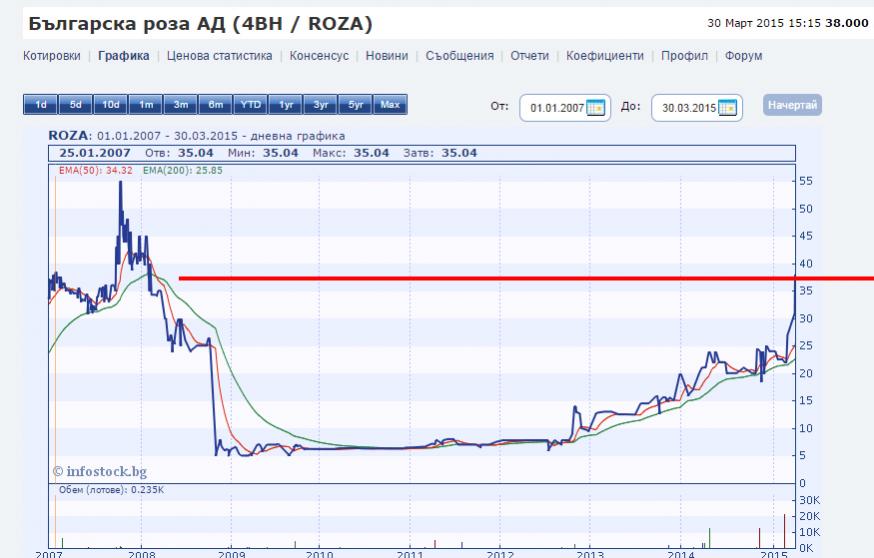Click the 25.01.2007 date in the data bar
The height and width of the screenshot is (558, 874).
pyautogui.click(x=95, y=153)
